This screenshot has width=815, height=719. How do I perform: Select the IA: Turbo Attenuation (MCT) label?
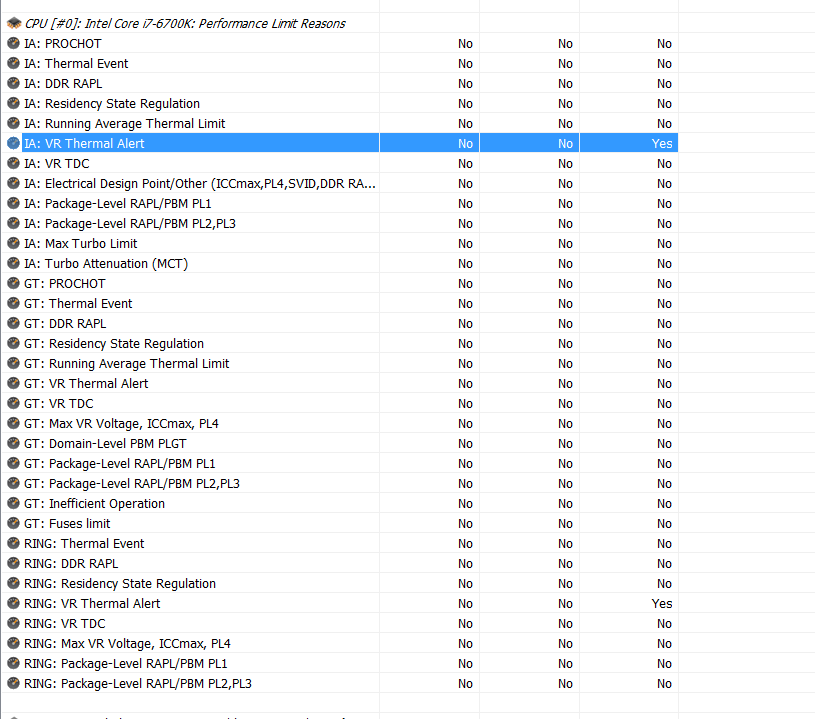point(106,264)
